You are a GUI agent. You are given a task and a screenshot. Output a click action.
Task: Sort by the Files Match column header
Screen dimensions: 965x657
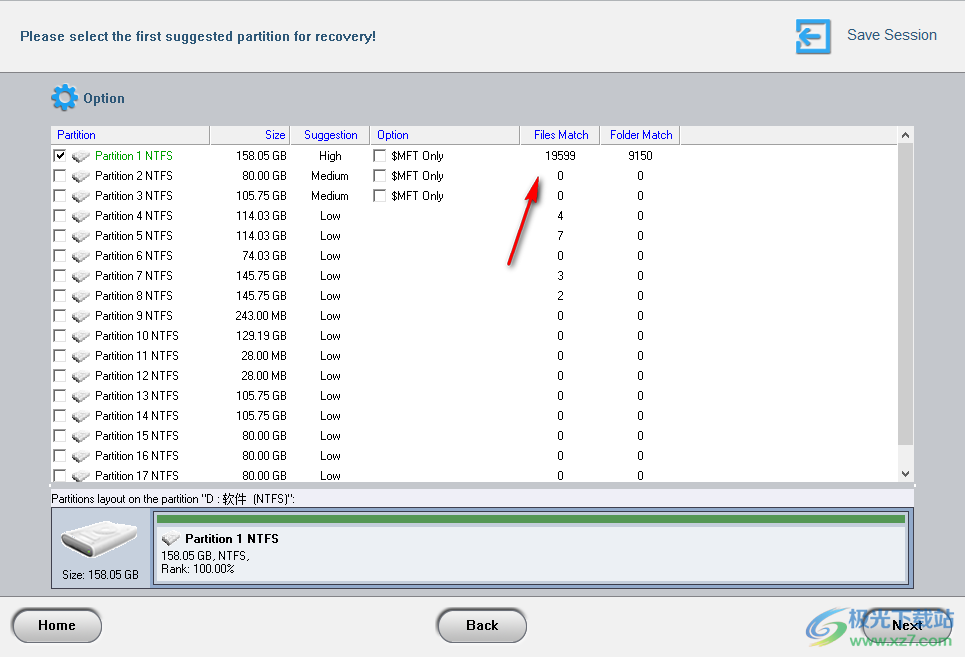coord(560,135)
